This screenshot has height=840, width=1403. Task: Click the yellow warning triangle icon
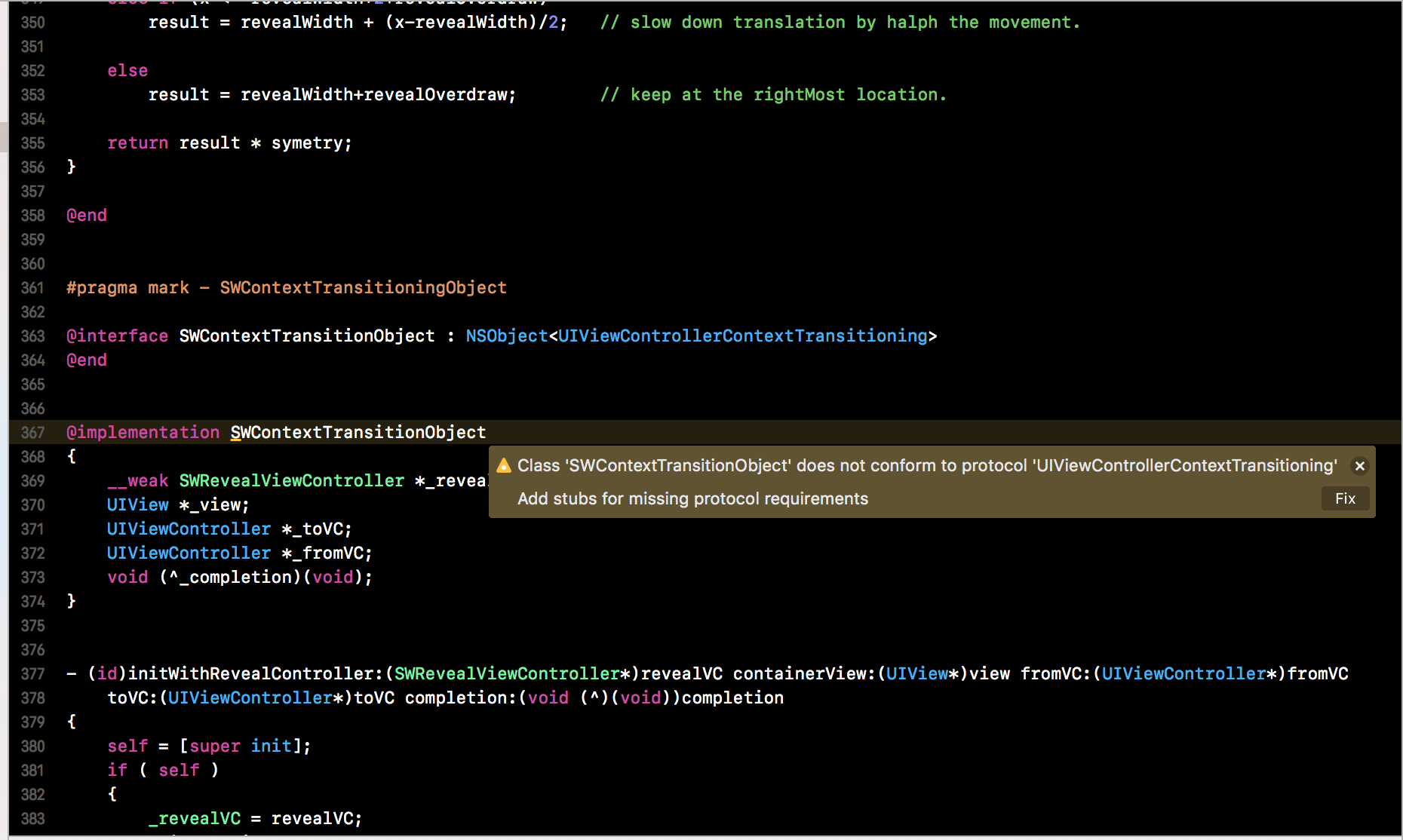(504, 465)
